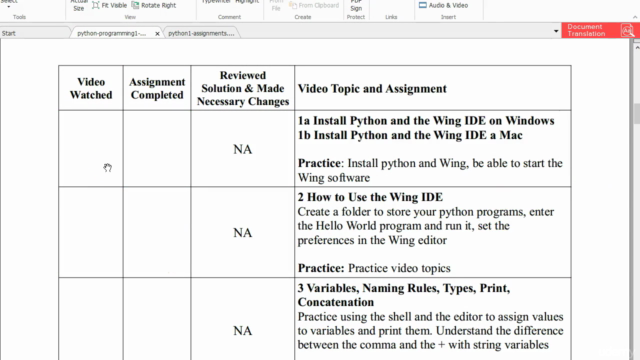Viewport: 640px width, 360px height.
Task: Collapse the ribbon with the chevron
Action: (635, 17)
